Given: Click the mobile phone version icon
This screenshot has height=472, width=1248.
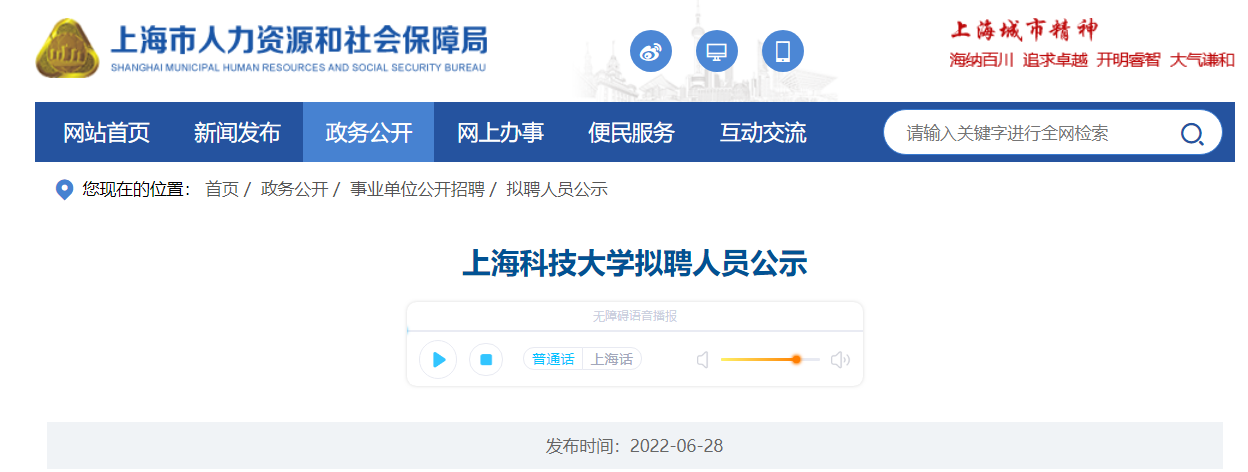Looking at the screenshot, I should coord(782,51).
